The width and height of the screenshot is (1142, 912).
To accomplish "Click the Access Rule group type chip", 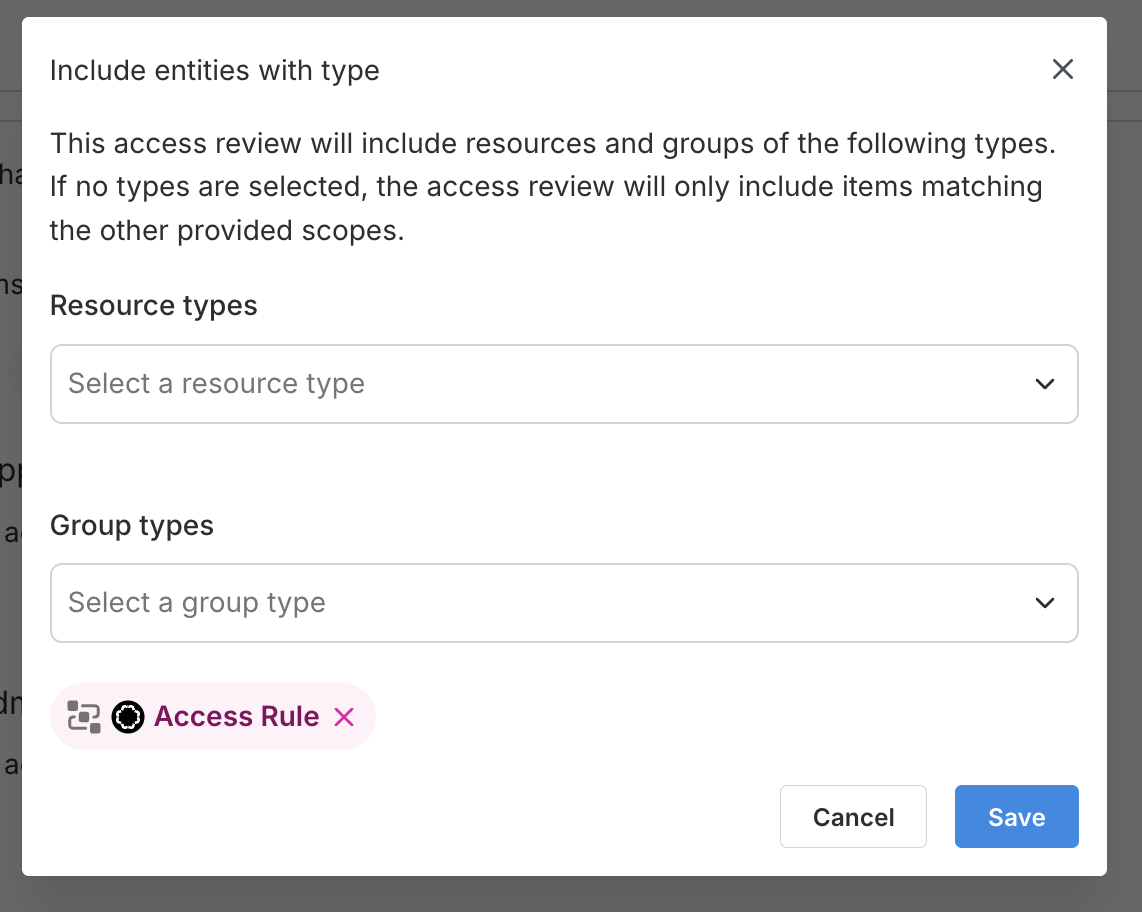I will coord(213,716).
